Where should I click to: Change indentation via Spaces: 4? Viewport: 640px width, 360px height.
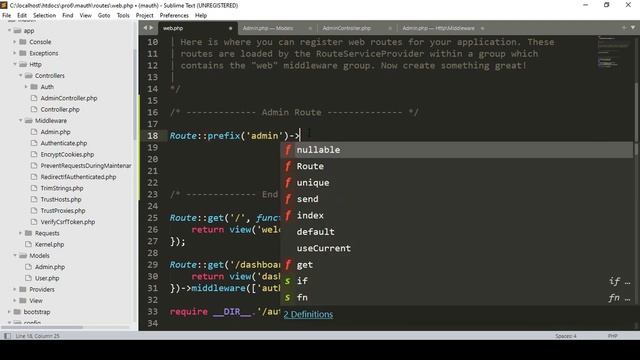pos(566,336)
